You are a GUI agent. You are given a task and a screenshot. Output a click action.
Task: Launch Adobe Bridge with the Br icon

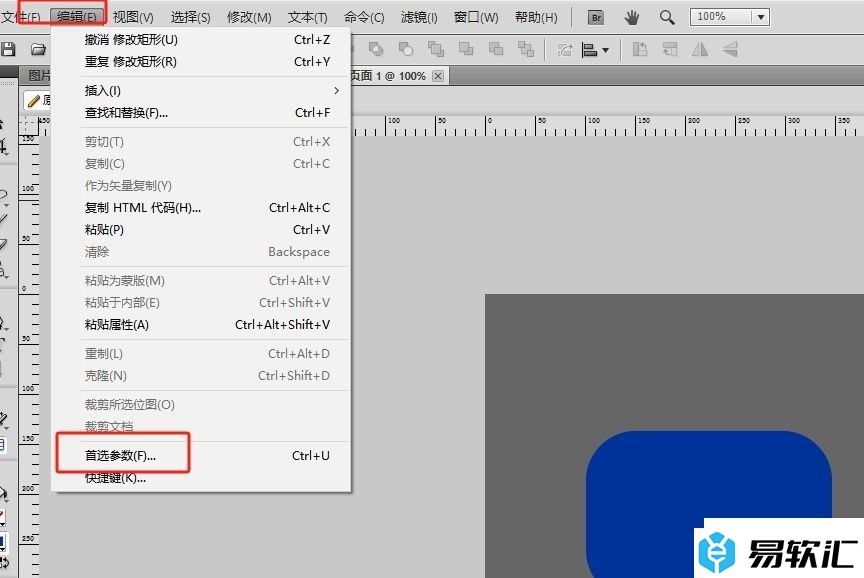[x=596, y=18]
